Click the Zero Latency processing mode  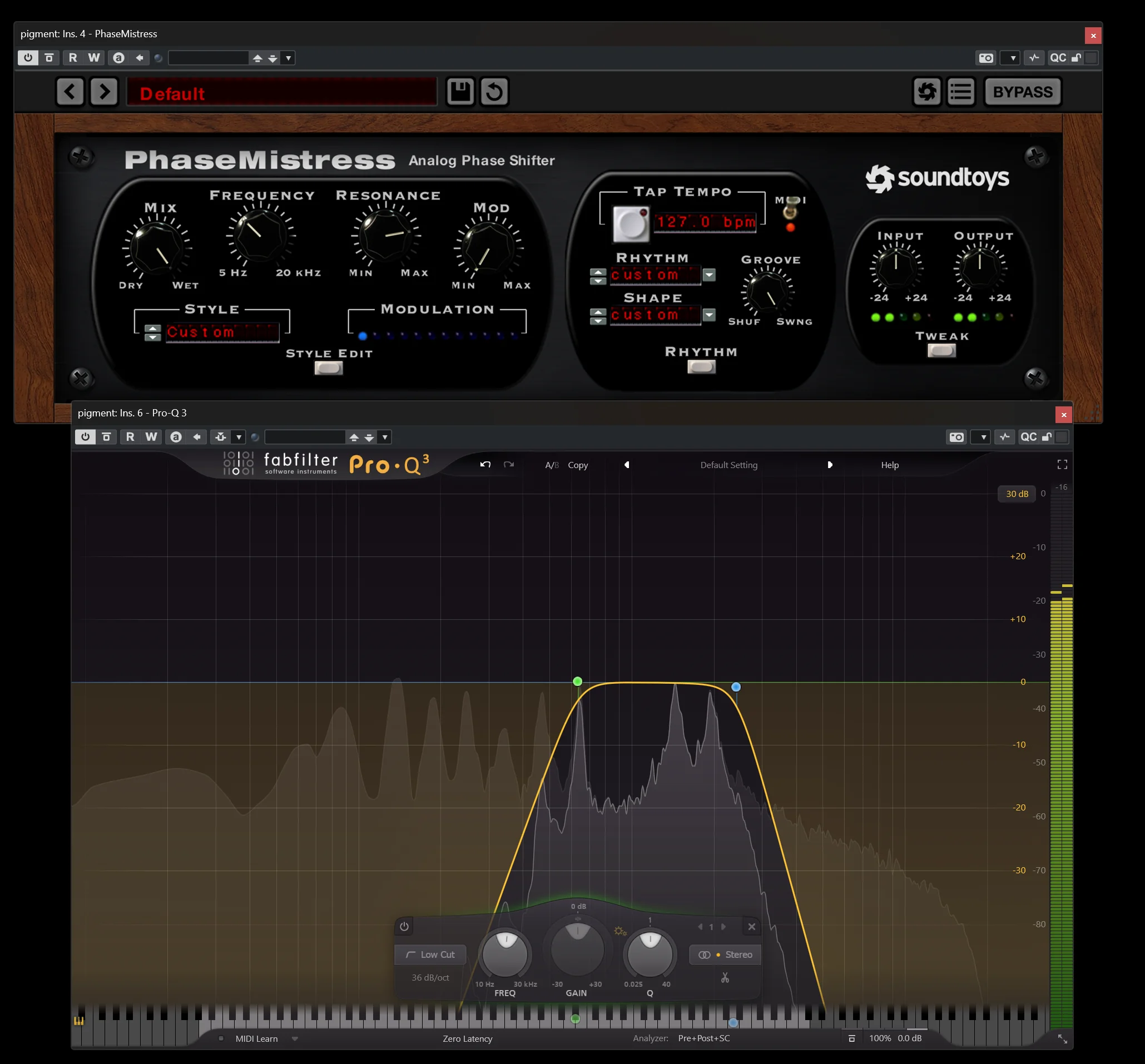click(468, 1038)
